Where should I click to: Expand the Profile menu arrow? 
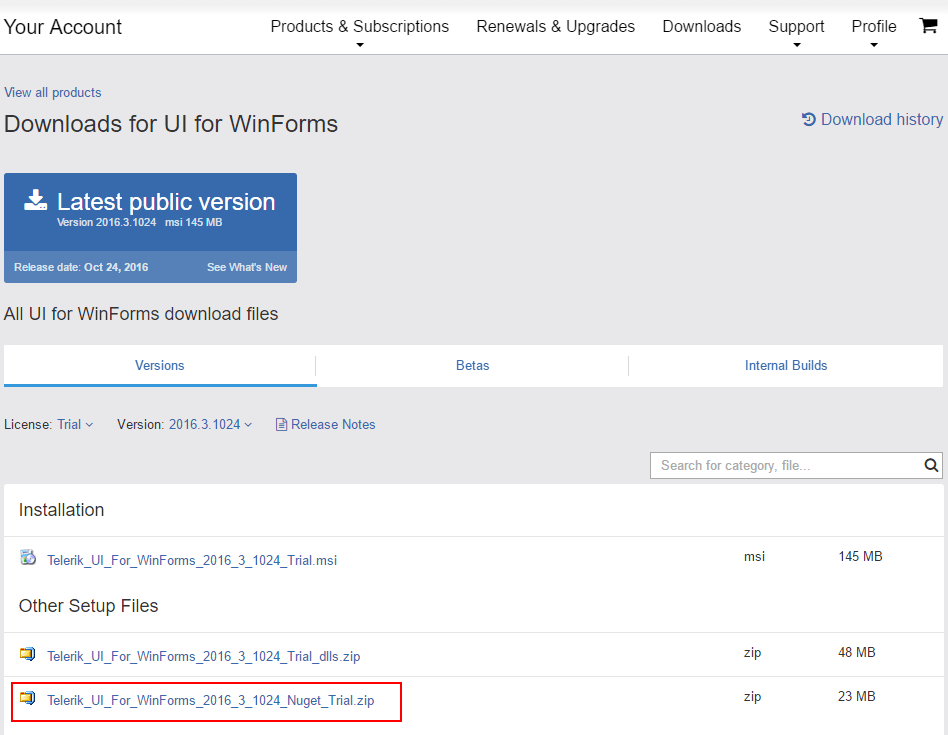(874, 45)
